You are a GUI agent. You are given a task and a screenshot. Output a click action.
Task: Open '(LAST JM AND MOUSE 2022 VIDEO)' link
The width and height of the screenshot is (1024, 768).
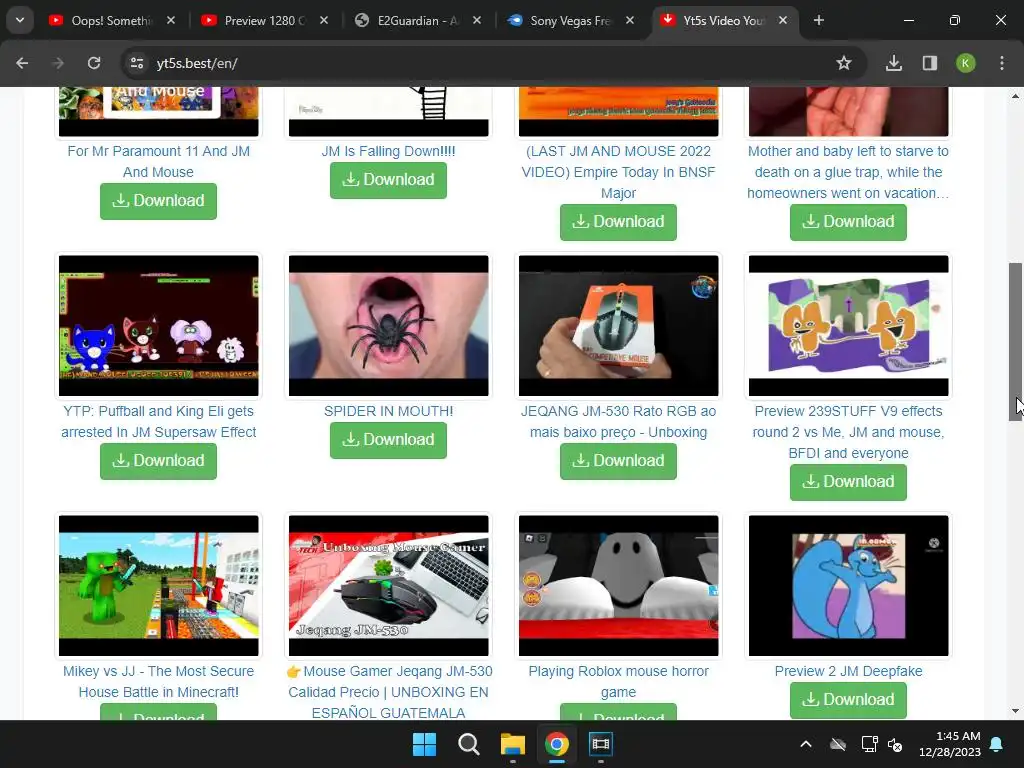pos(618,172)
